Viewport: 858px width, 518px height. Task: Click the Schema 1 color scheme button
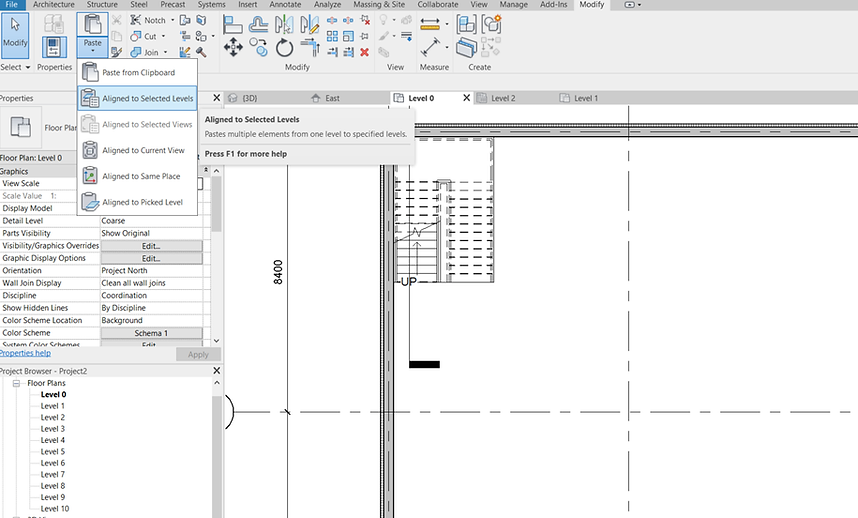(x=151, y=333)
